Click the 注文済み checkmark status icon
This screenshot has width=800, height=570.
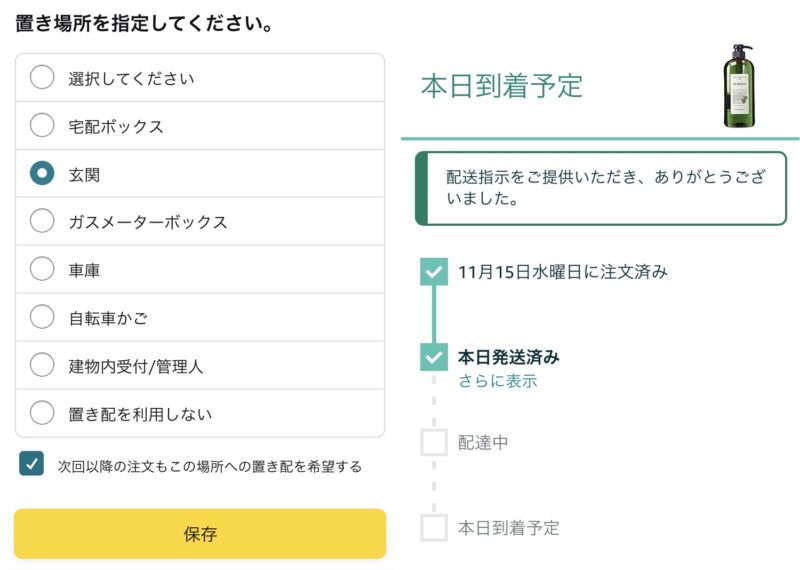[x=434, y=271]
